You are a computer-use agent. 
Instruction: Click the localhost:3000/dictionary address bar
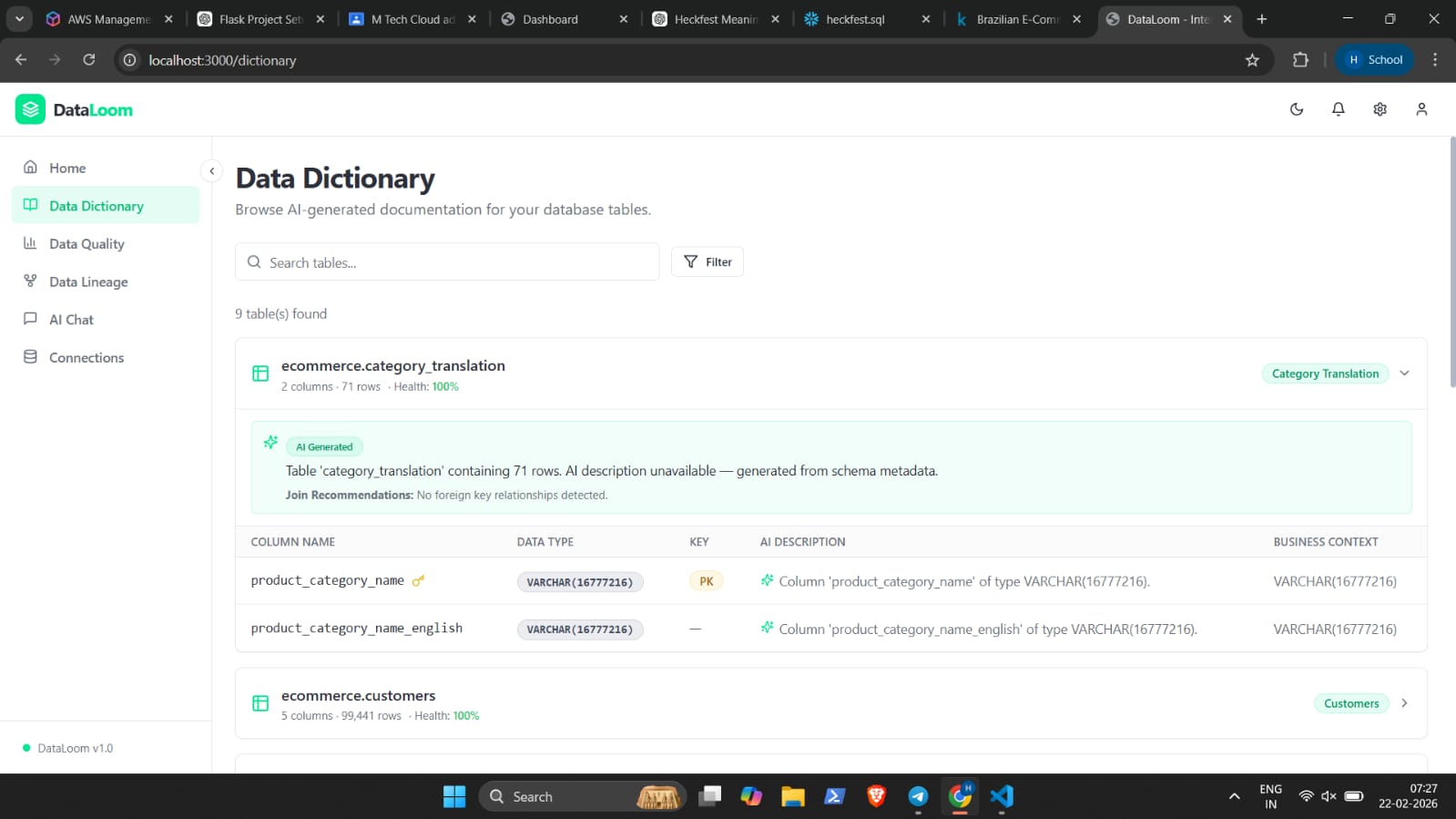(692, 60)
